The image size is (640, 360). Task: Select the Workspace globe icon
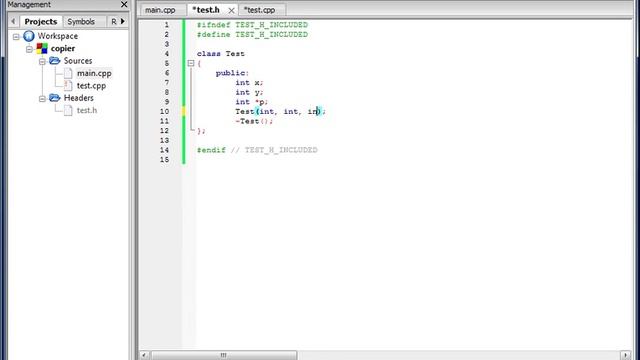[x=29, y=36]
